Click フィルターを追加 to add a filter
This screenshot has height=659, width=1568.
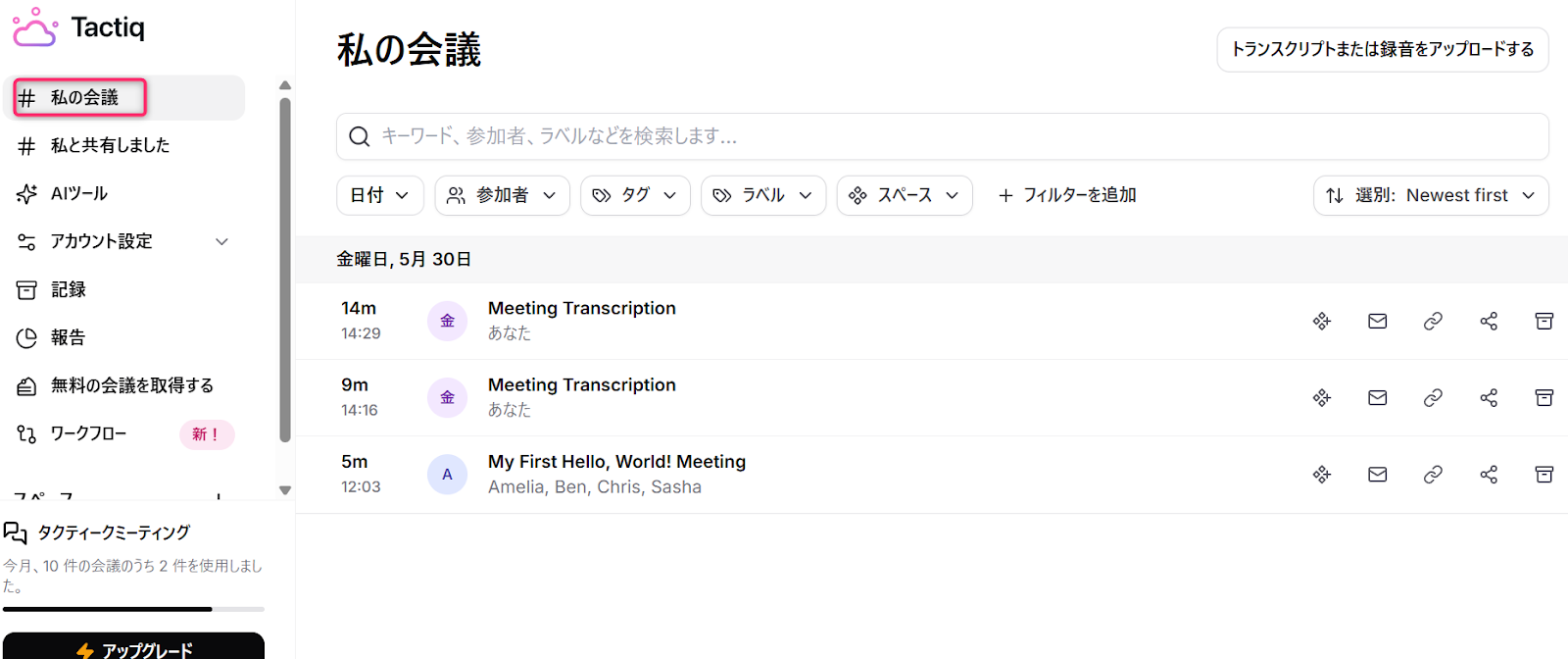click(1066, 195)
